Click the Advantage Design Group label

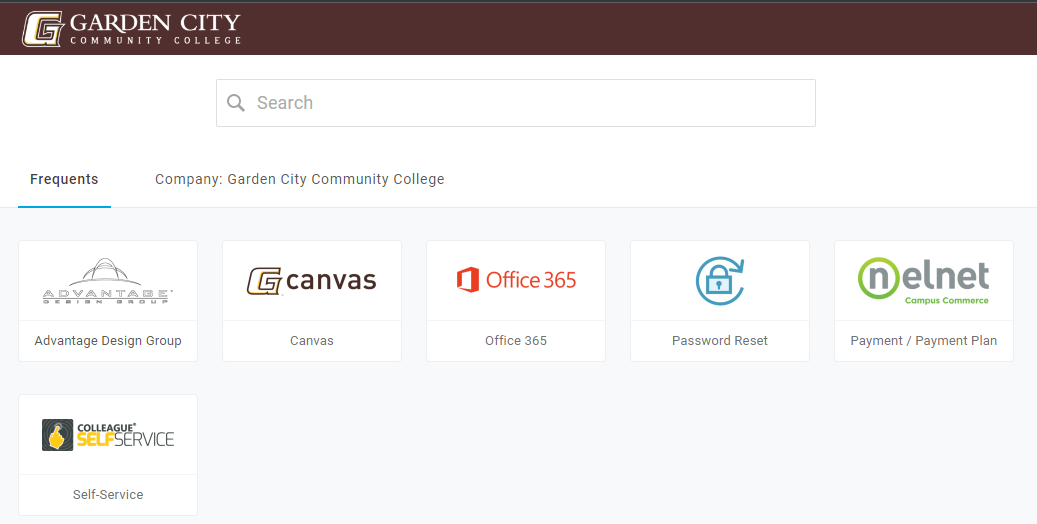(x=108, y=341)
